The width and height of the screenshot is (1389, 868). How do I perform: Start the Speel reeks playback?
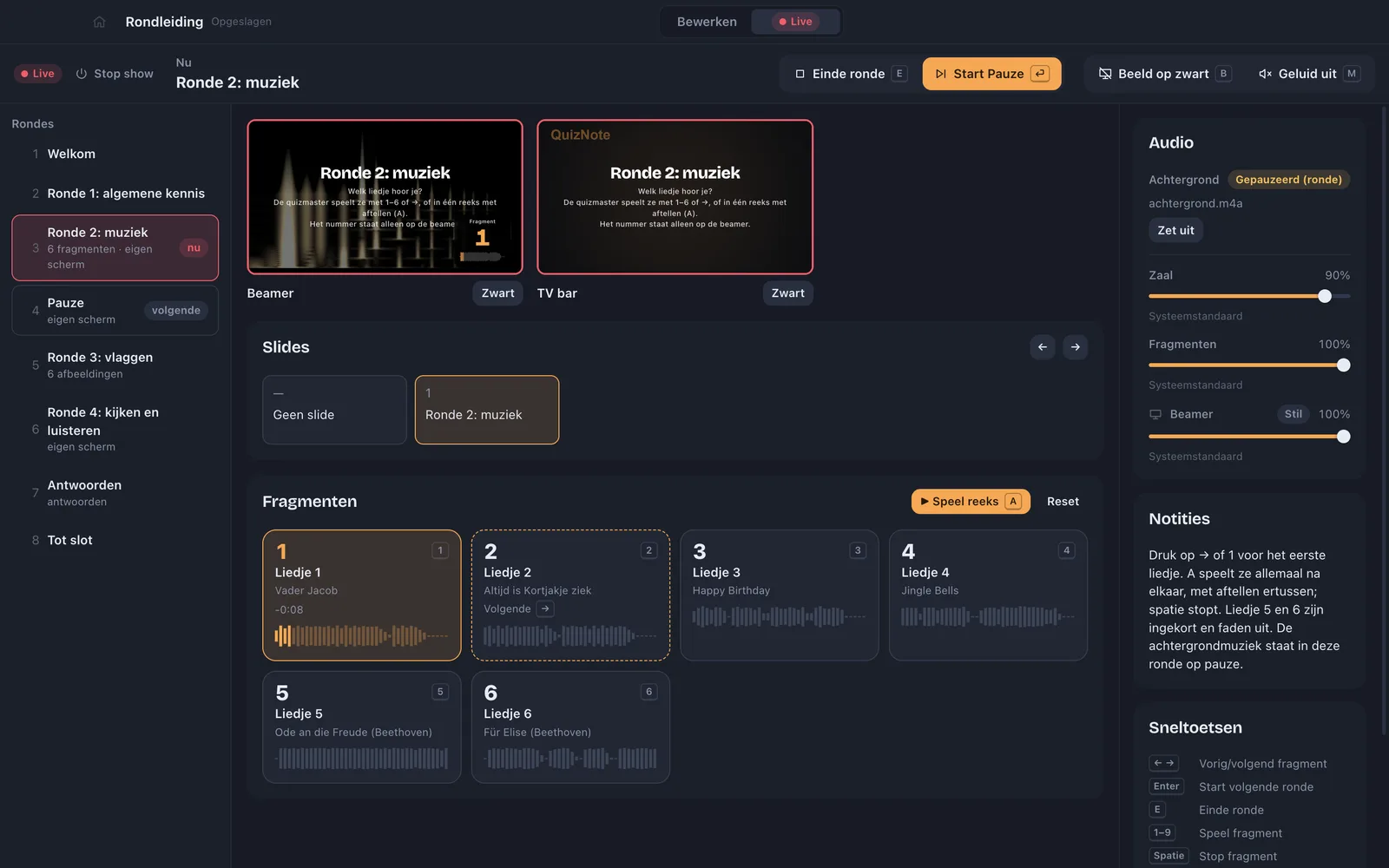[971, 502]
